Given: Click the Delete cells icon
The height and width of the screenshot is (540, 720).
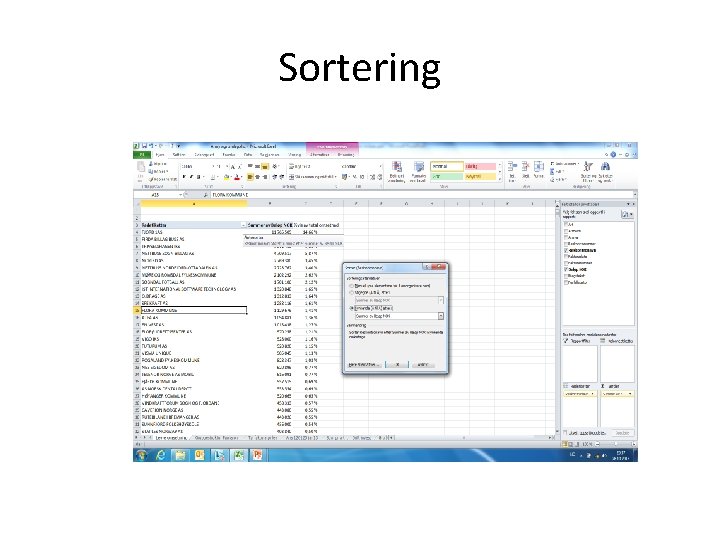Looking at the screenshot, I should point(526,167).
